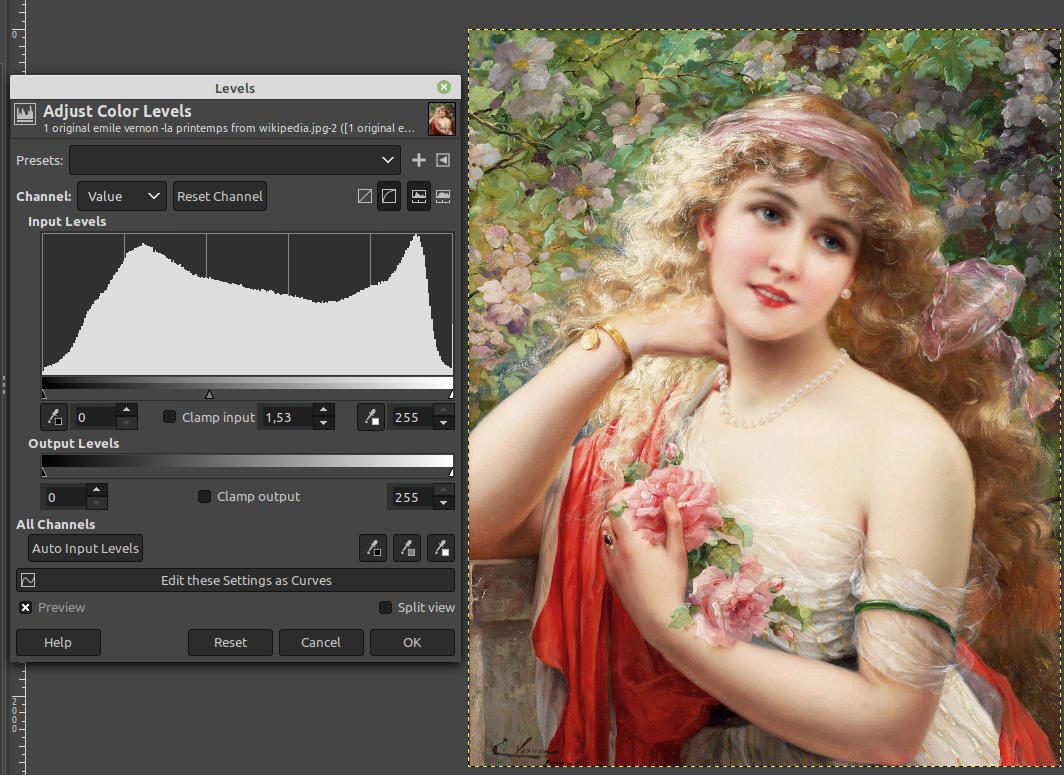Click the low output level field
The height and width of the screenshot is (775, 1064).
pos(64,497)
